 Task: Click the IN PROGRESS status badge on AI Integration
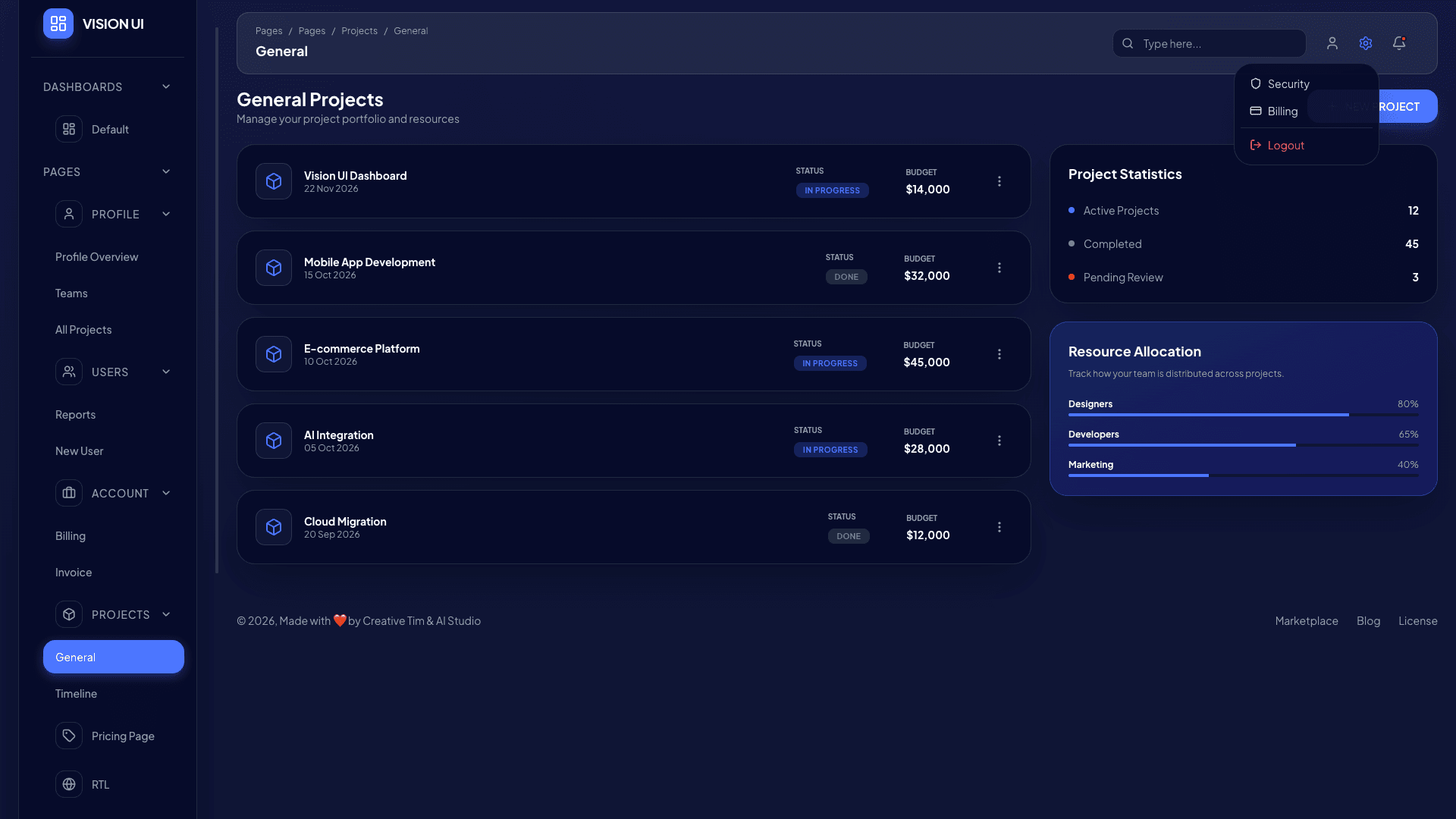pyautogui.click(x=830, y=449)
